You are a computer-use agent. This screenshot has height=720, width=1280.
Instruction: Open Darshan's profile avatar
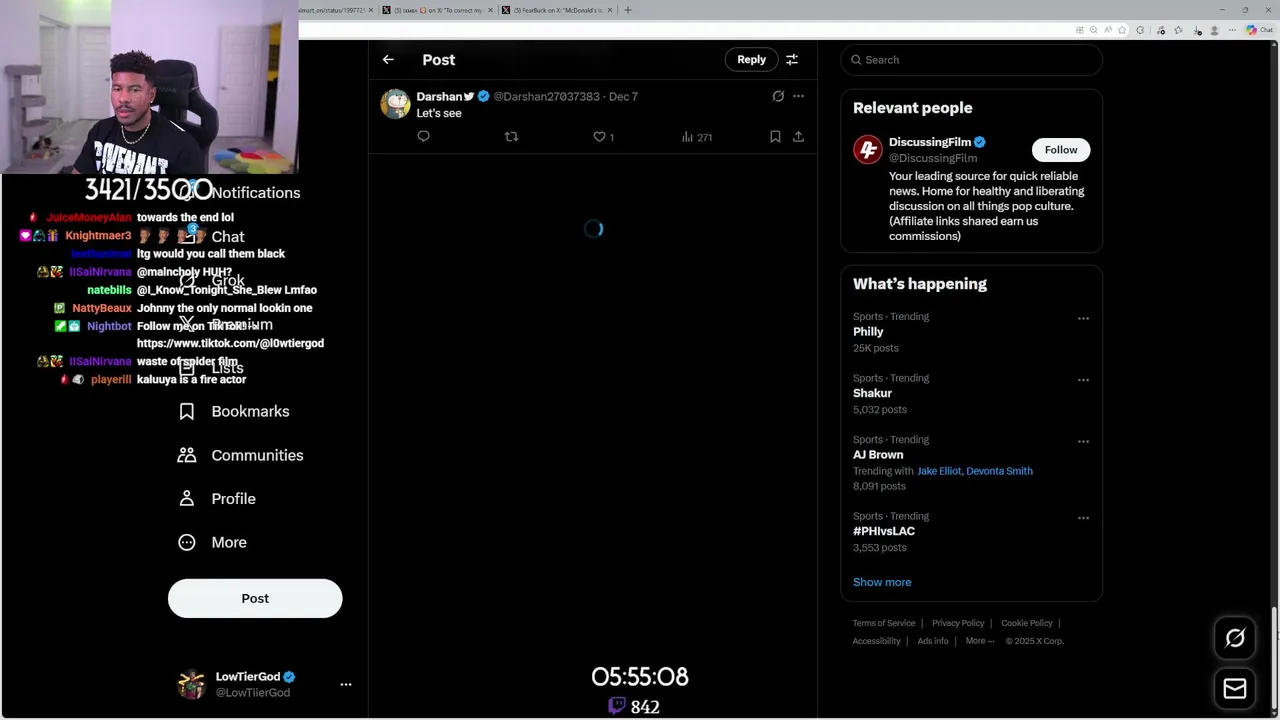click(395, 104)
